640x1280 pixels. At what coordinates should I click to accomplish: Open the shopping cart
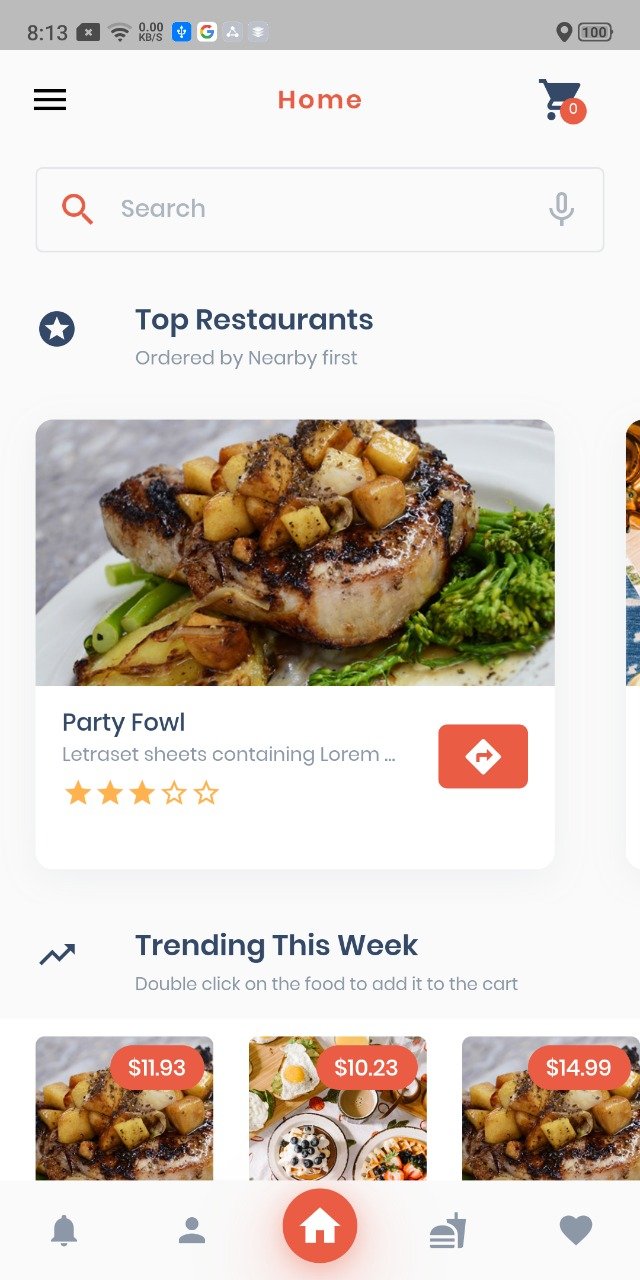point(562,101)
